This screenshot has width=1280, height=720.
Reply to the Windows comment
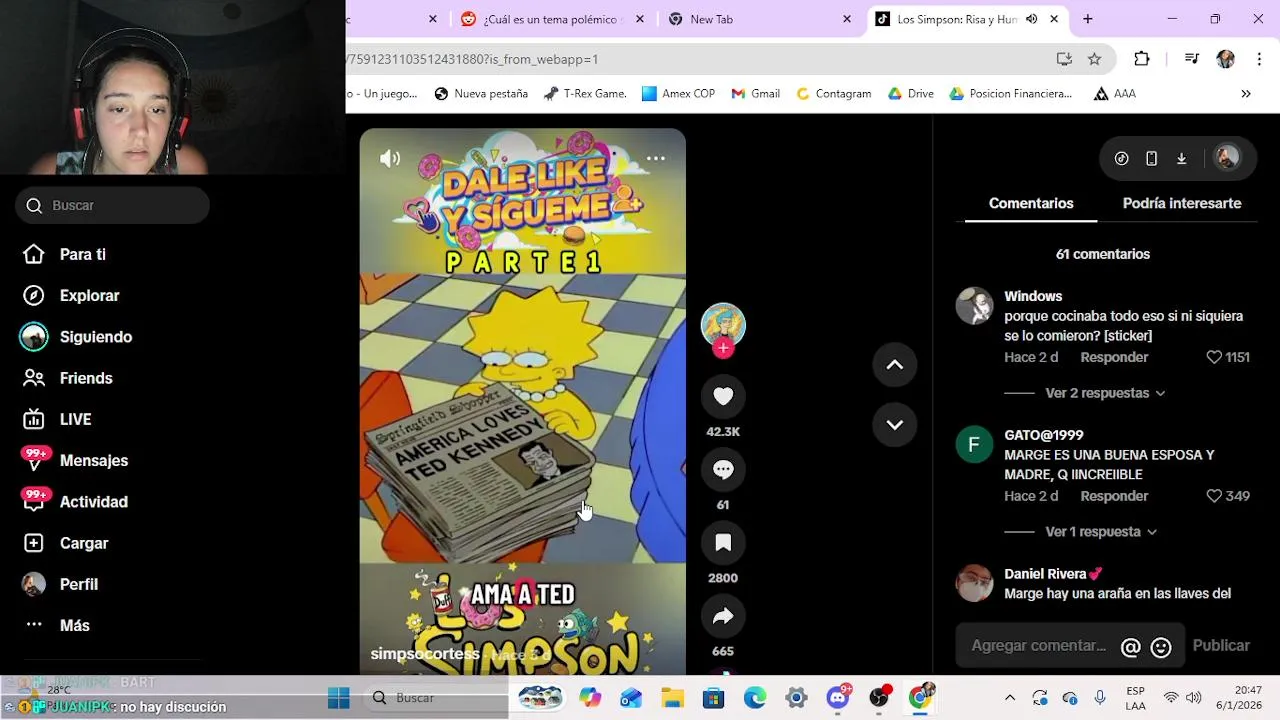click(x=1114, y=357)
